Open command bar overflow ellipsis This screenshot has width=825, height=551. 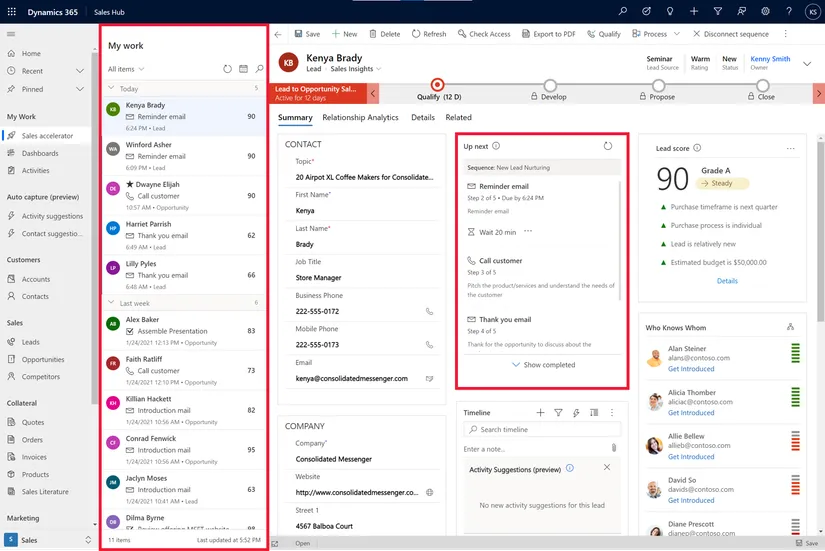pos(786,34)
